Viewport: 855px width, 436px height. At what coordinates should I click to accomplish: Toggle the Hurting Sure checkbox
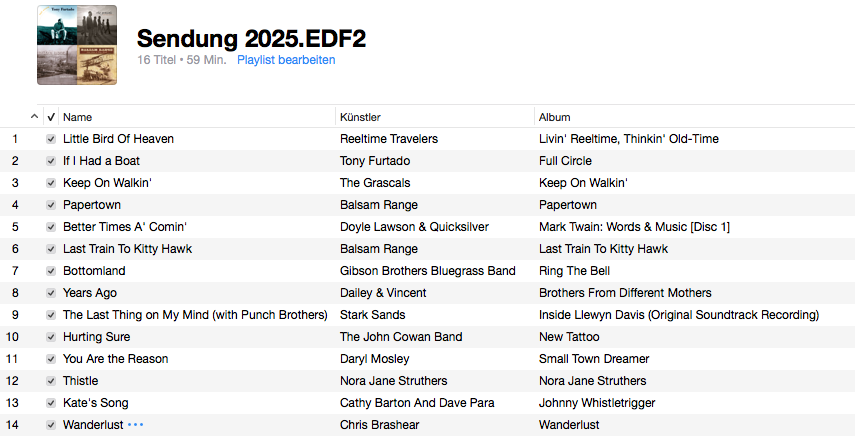click(x=51, y=337)
